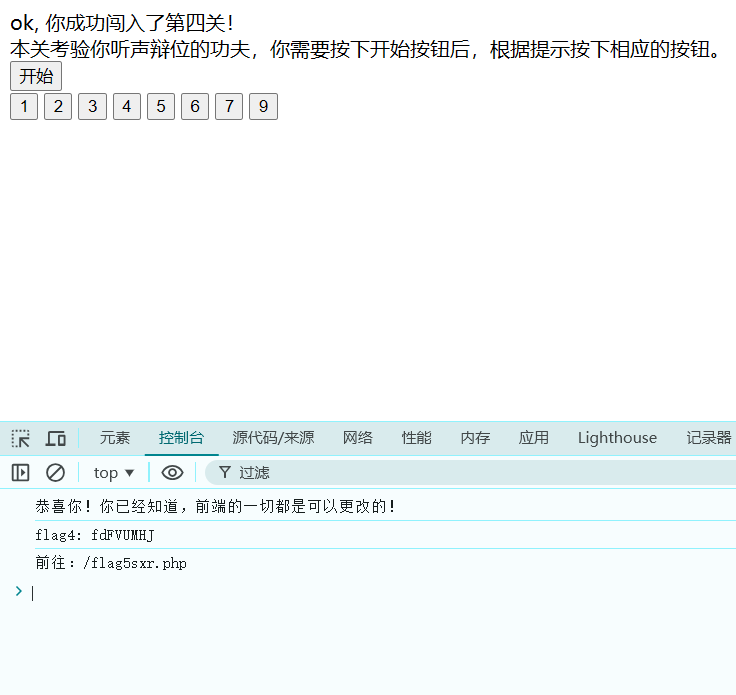Toggle the device toolbar icon
Screen dimensions: 736x695
point(56,438)
